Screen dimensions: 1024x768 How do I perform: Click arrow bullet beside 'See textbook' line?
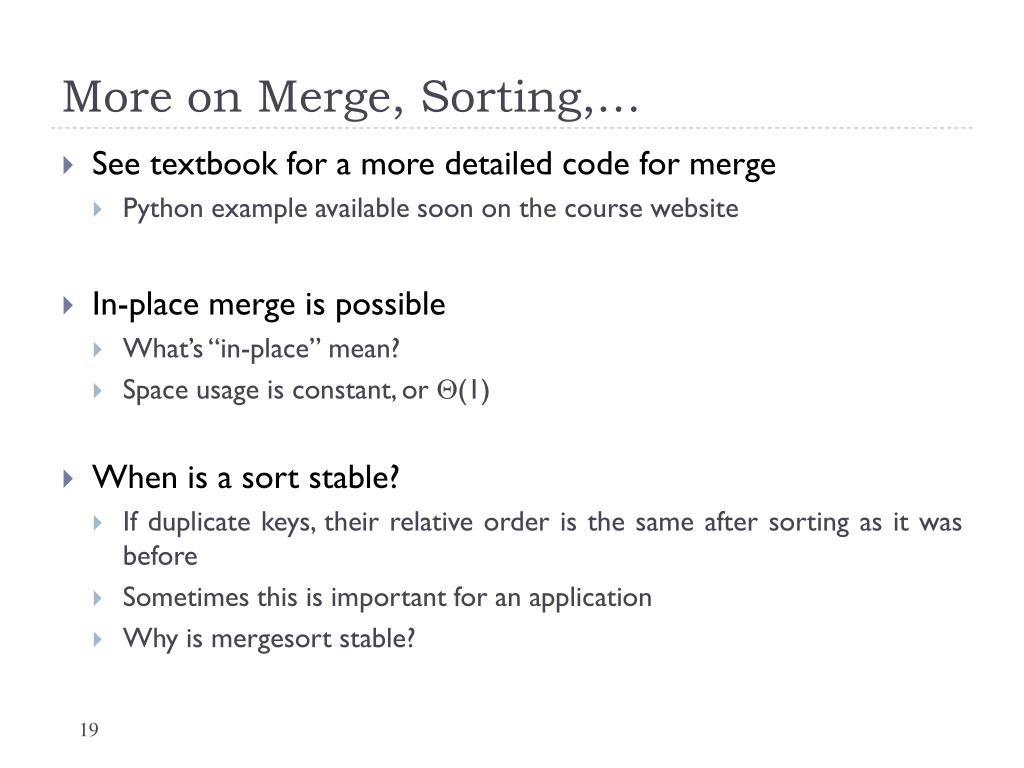(68, 165)
